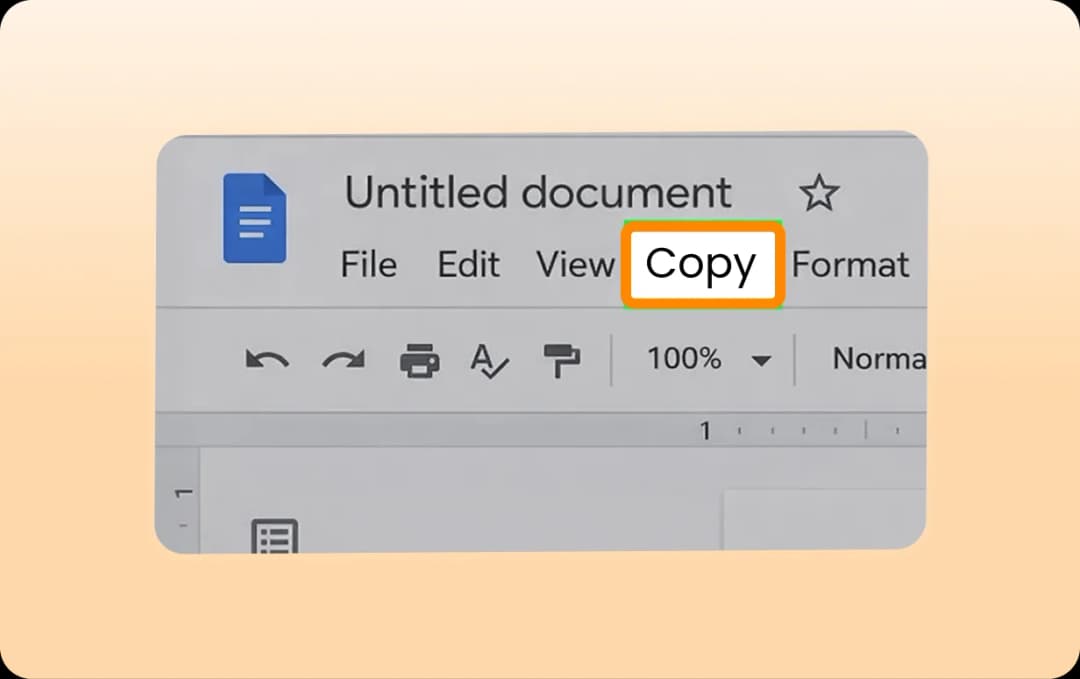Select the Undo icon
The width and height of the screenshot is (1080, 679).
(x=268, y=359)
